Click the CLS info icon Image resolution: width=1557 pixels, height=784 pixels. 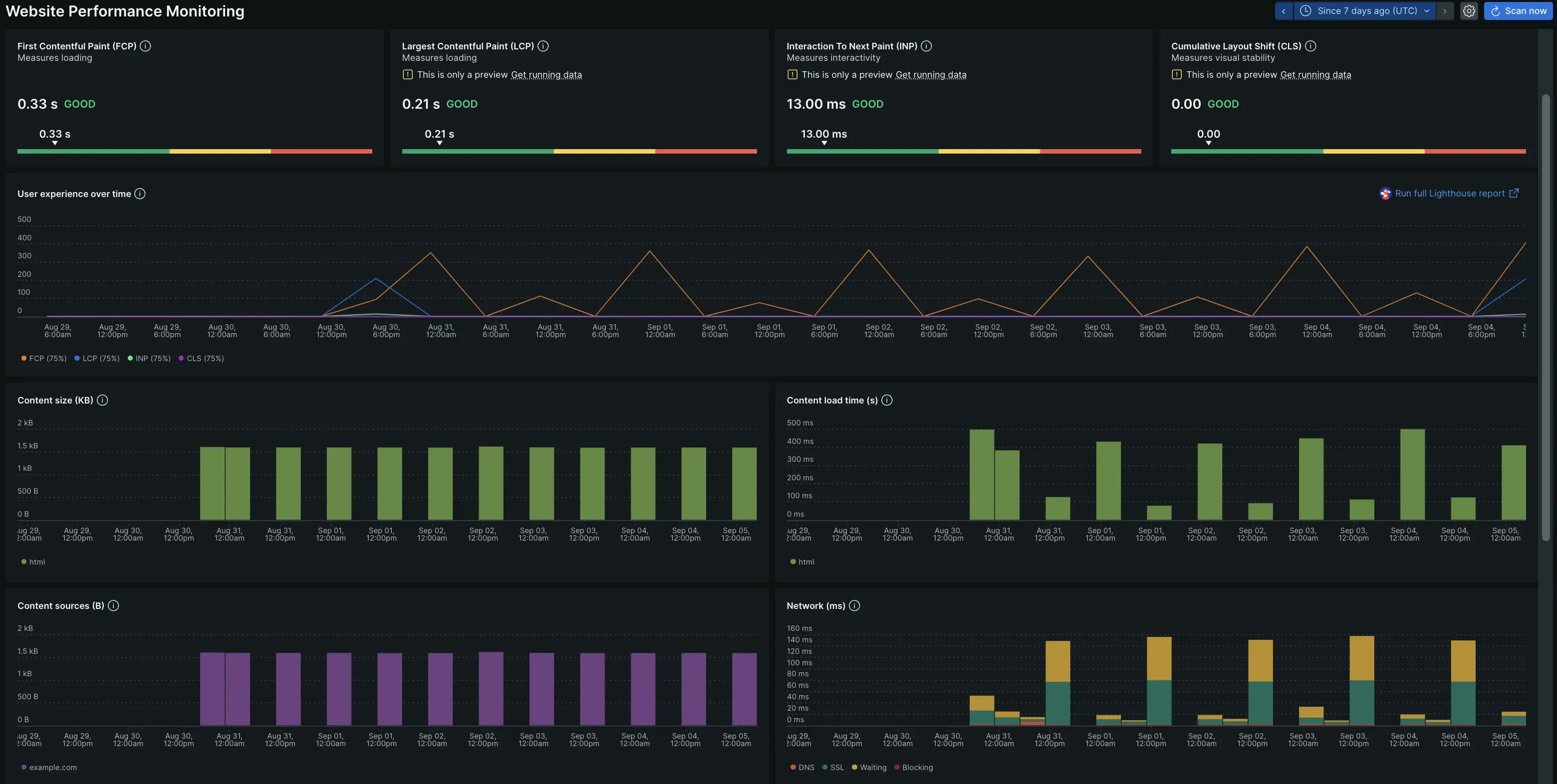1310,46
